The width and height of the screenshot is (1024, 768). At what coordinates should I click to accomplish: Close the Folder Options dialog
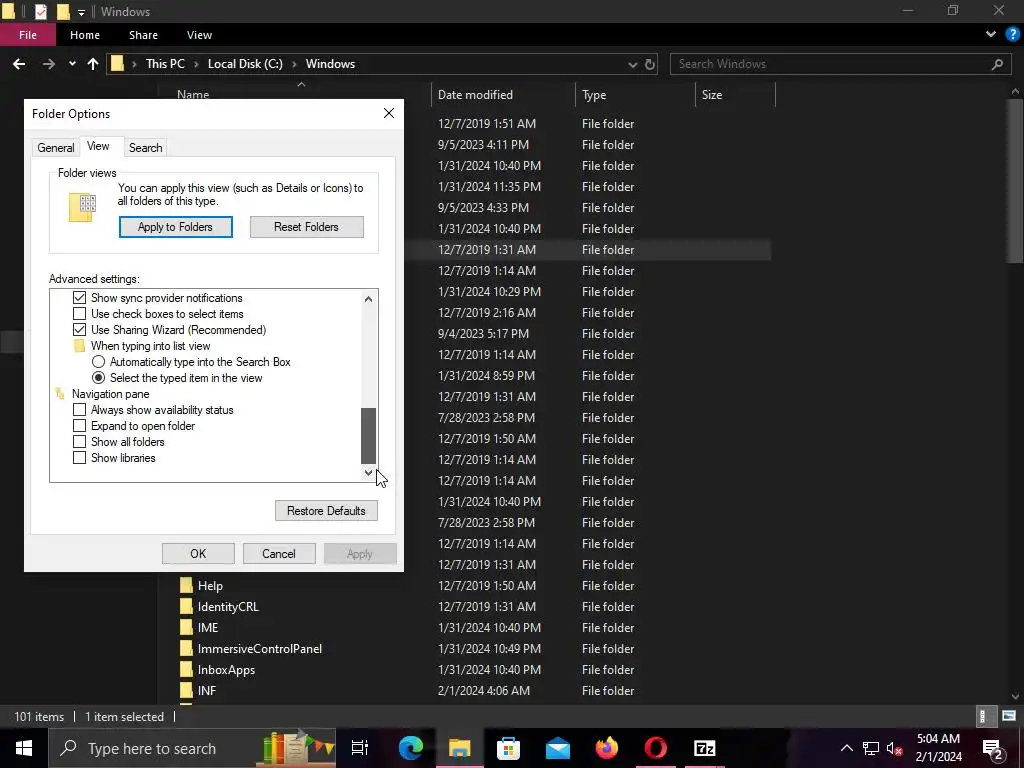coord(389,113)
